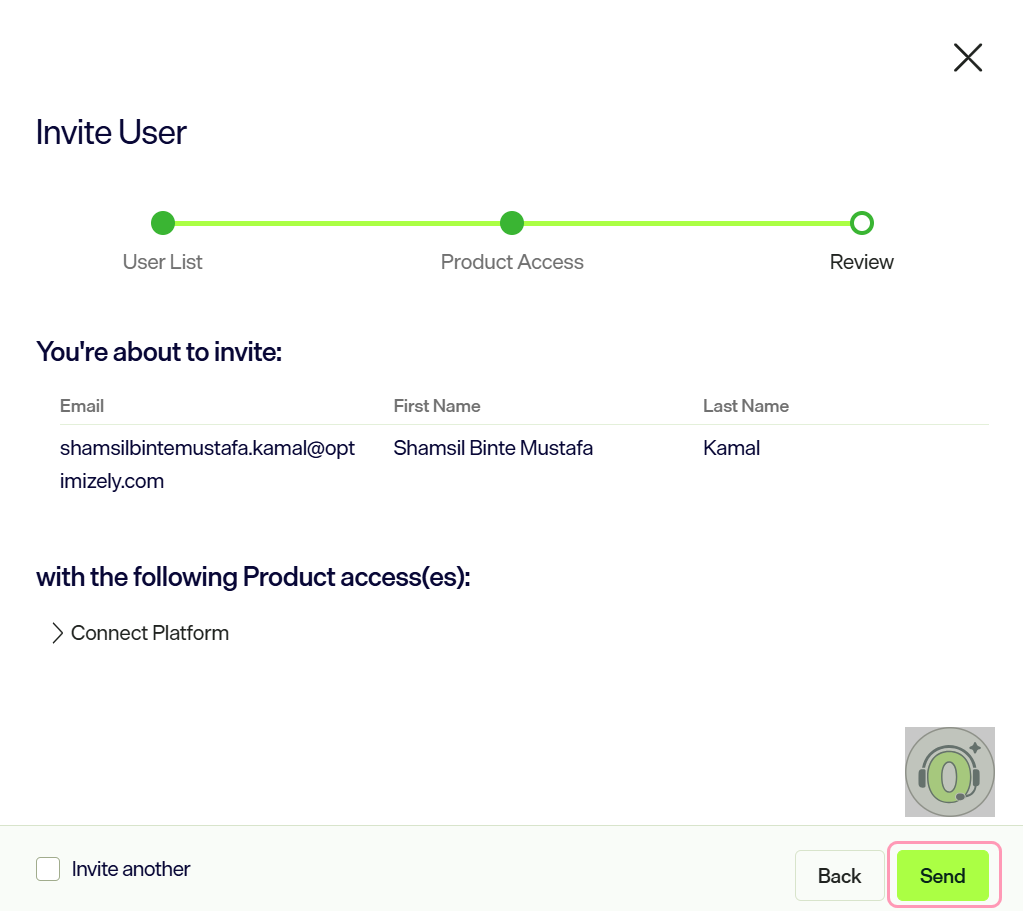Click the User List step circle

point(163,223)
